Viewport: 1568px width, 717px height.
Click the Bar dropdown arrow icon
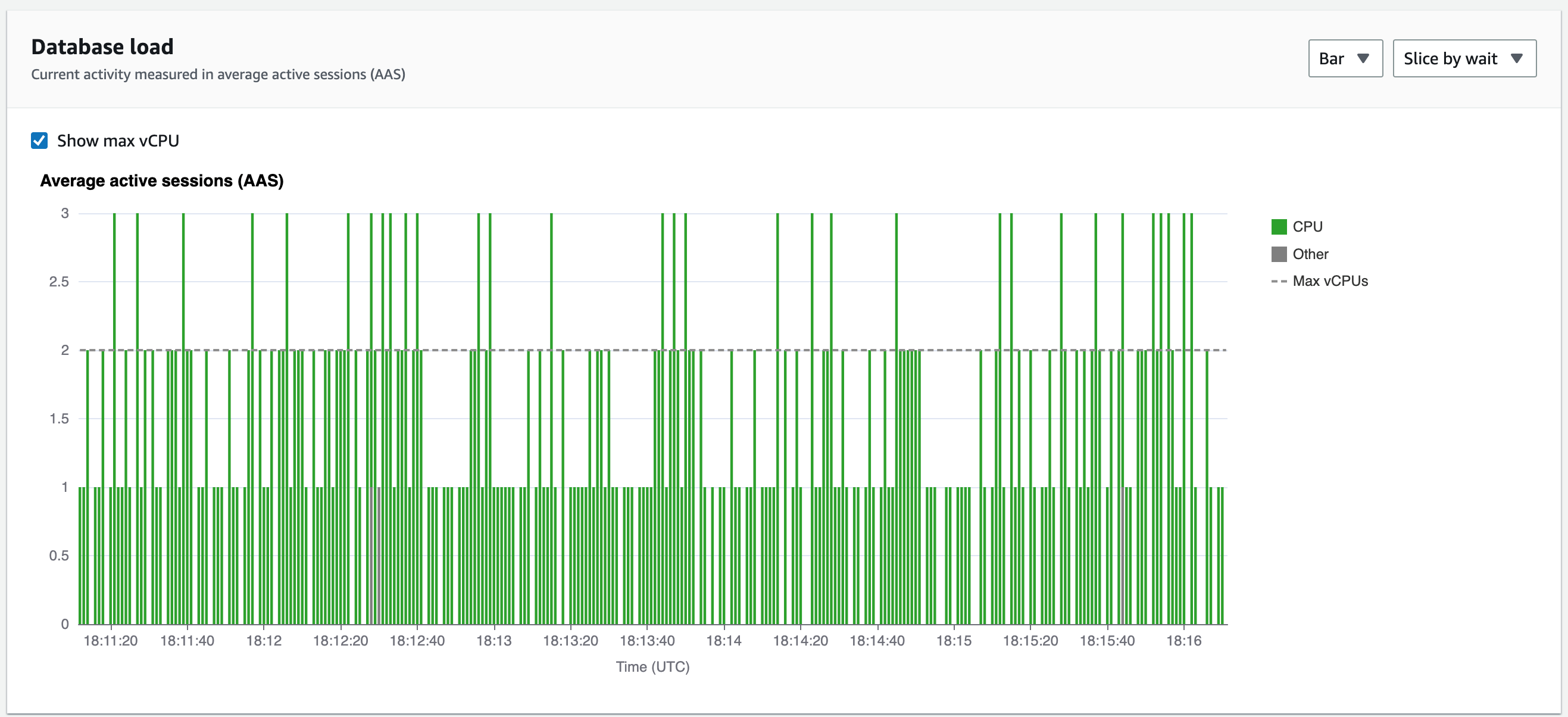[x=1363, y=58]
